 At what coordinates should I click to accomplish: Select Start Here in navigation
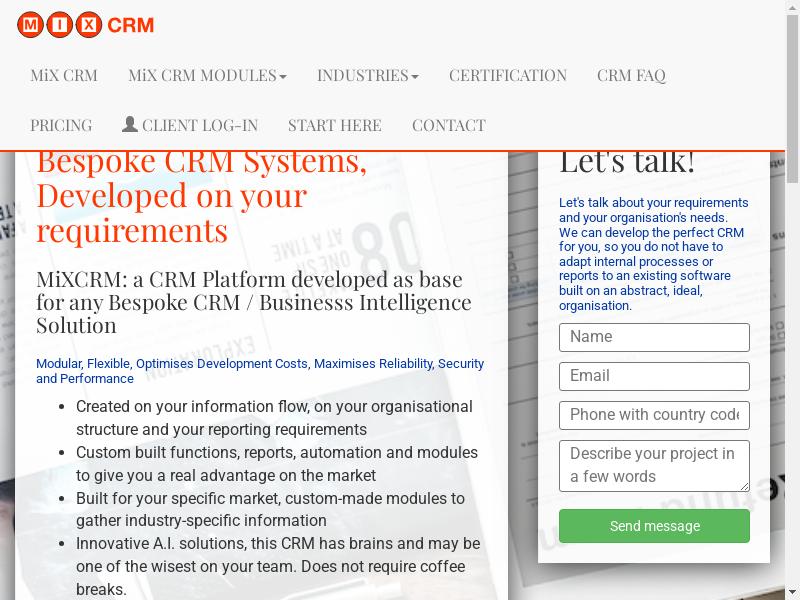(334, 125)
